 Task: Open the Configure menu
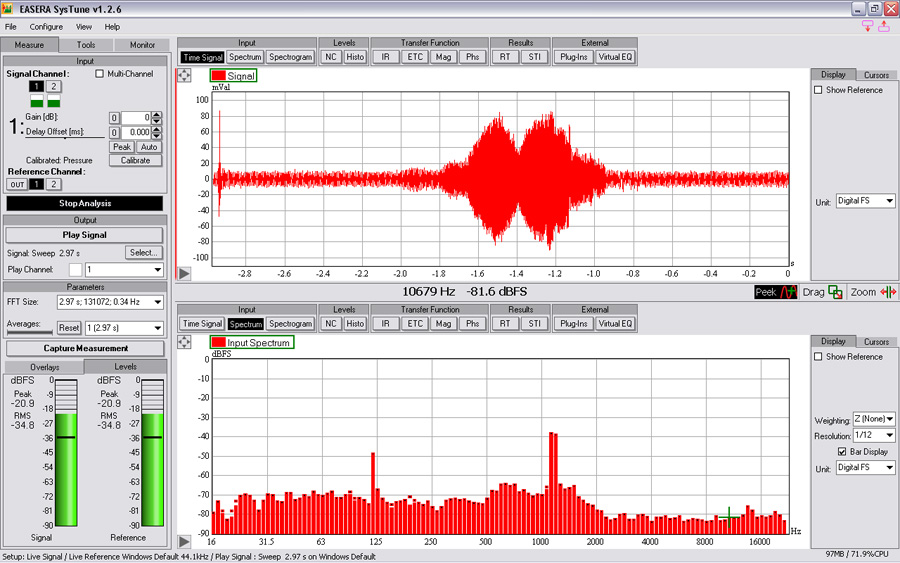[46, 27]
